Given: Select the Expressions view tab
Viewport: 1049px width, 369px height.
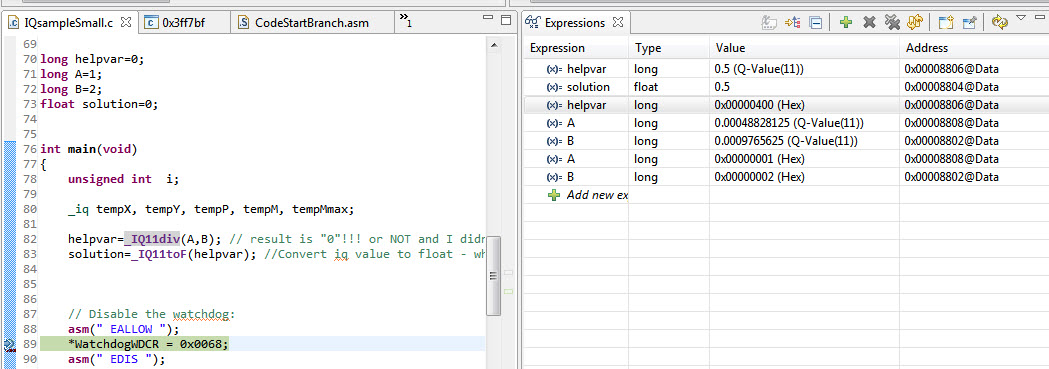Looking at the screenshot, I should click(x=574, y=23).
